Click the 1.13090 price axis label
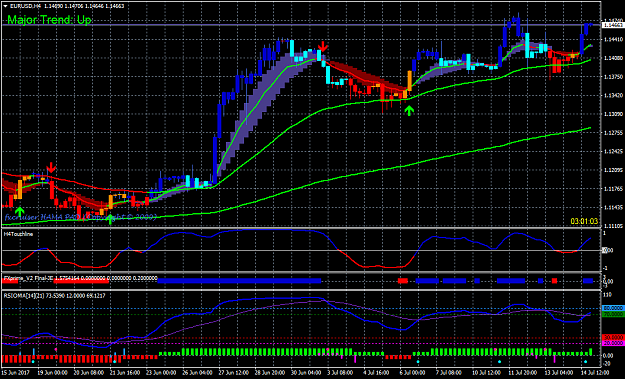625x379 pixels. (x=613, y=114)
